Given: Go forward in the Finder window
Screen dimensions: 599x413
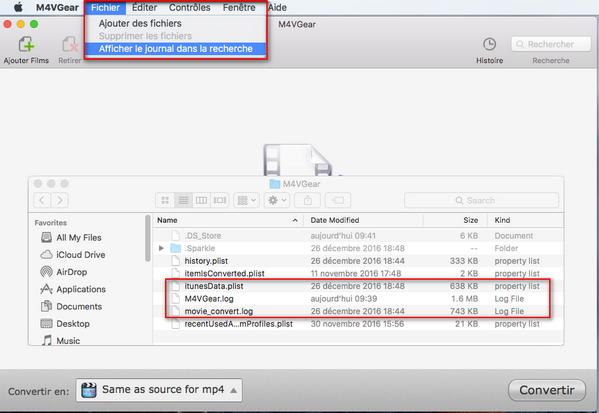Looking at the screenshot, I should (x=60, y=200).
